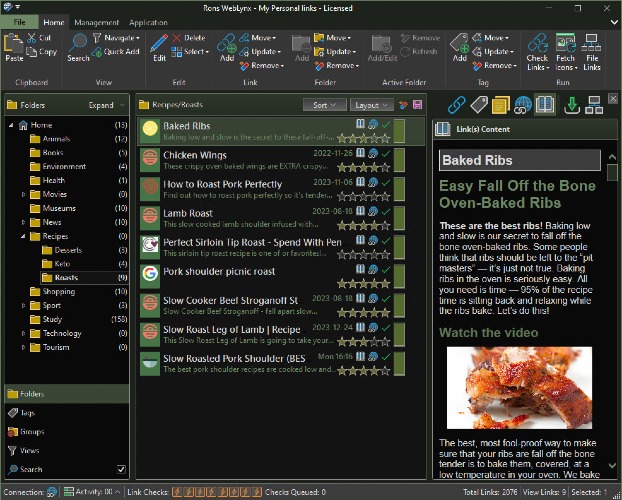
Task: Click the clear-filter icon beside Layout
Action: pos(403,105)
